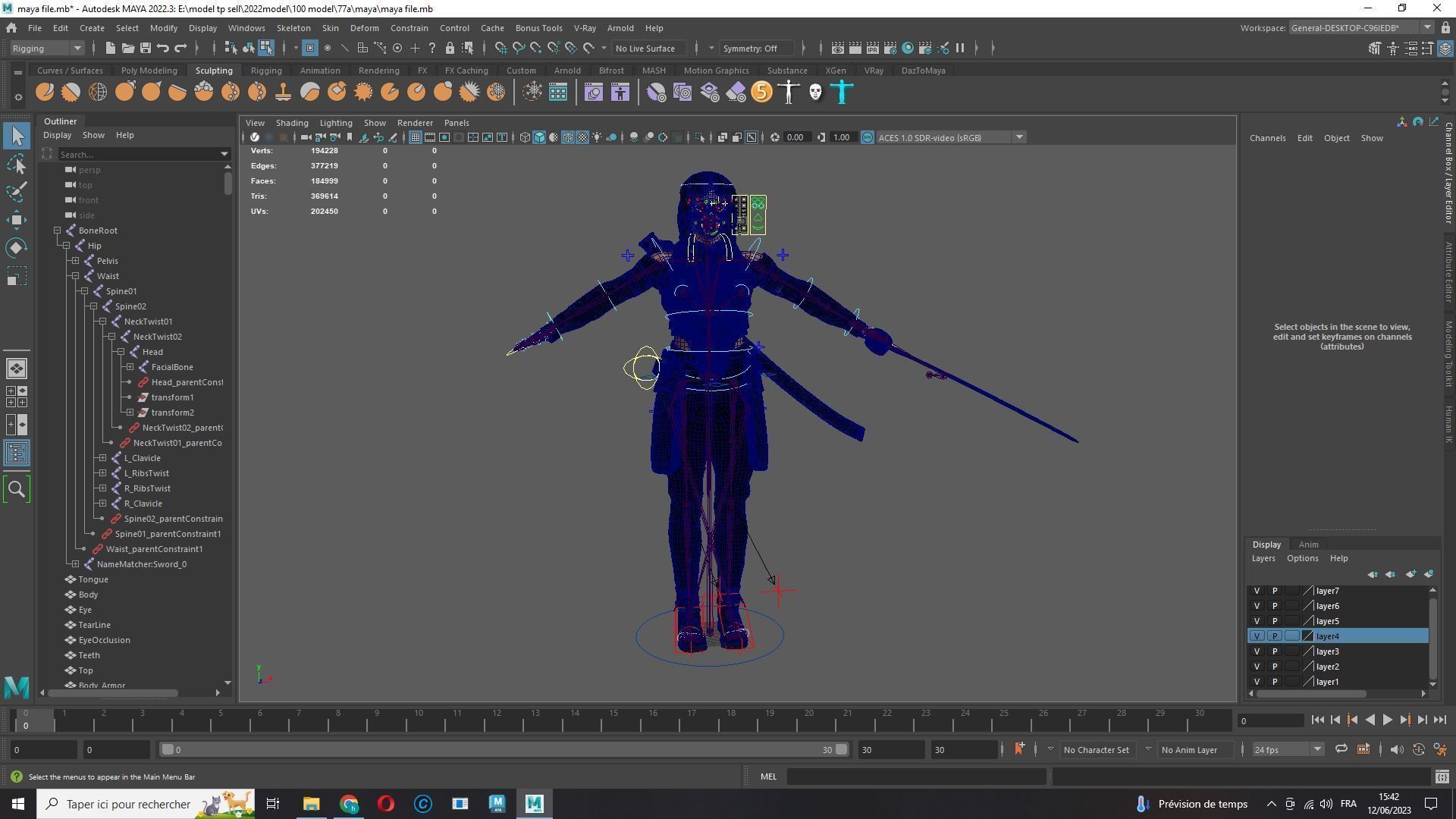Image resolution: width=1456 pixels, height=819 pixels.
Task: Toggle visibility V box of layer4
Action: [x=1257, y=636]
